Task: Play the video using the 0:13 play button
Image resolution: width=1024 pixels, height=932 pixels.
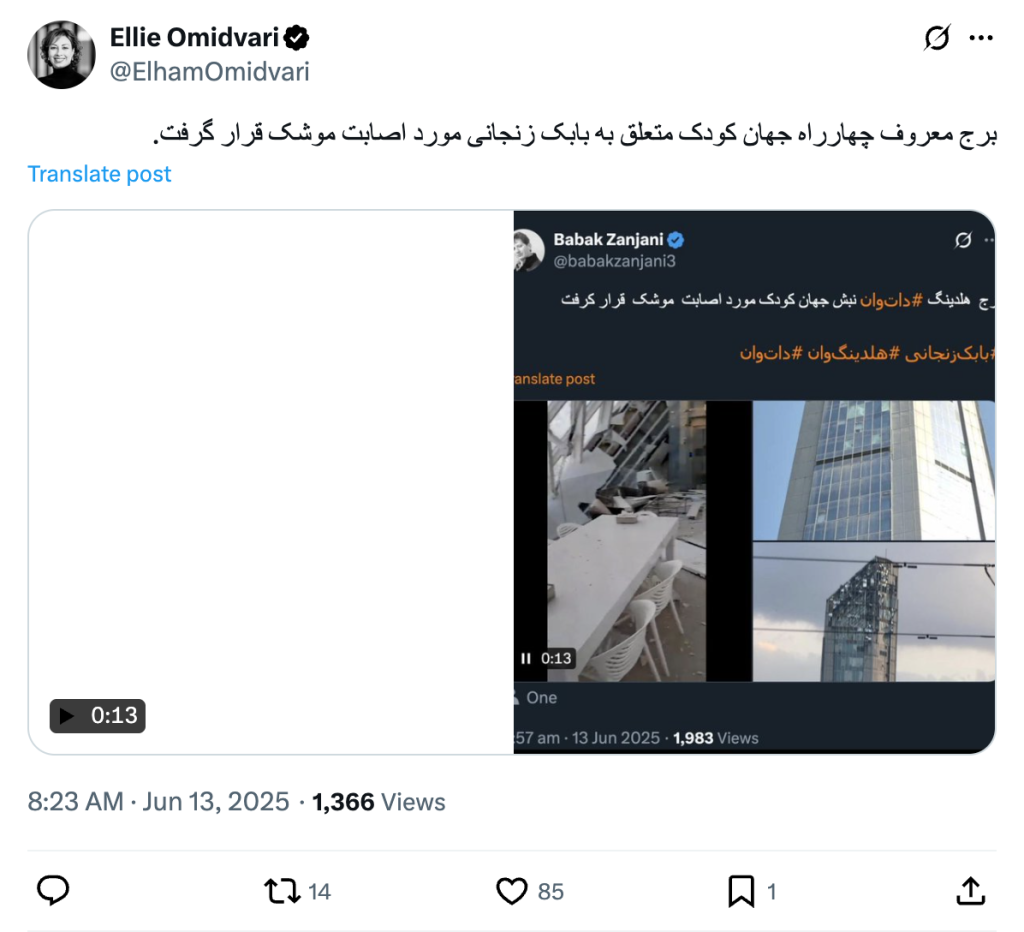Action: pos(97,716)
